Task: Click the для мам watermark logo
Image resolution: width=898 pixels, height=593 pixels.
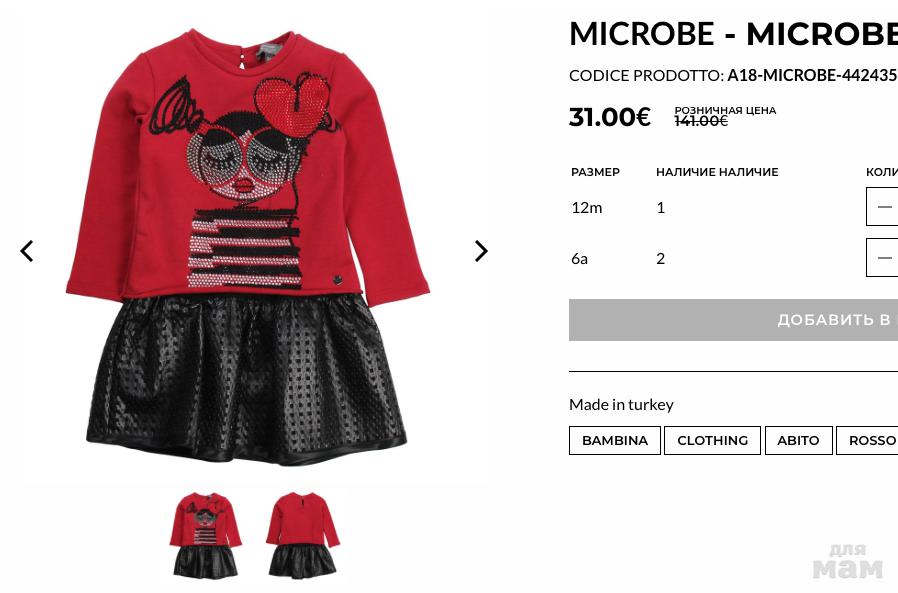Action: 848,561
